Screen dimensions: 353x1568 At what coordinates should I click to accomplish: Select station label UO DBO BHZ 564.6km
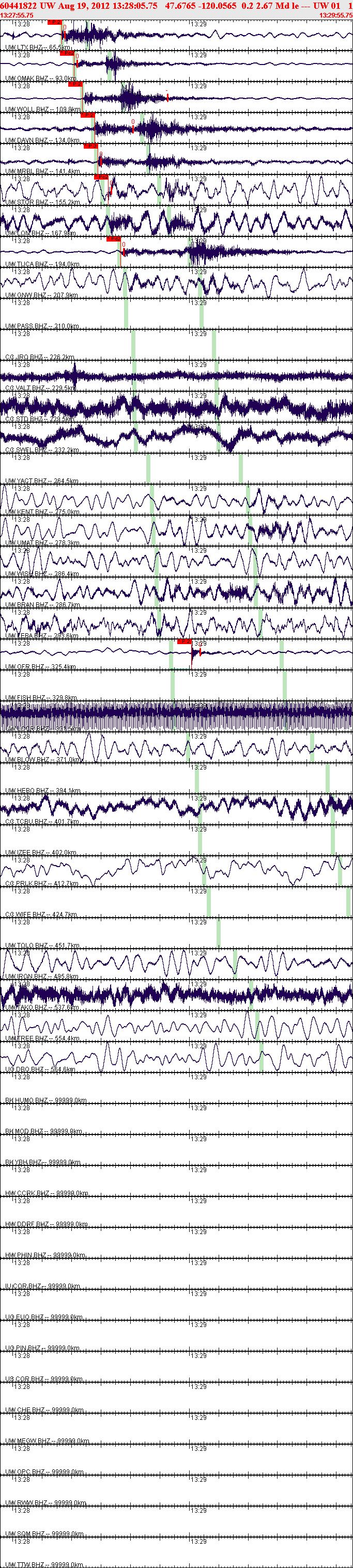[x=40, y=1069]
